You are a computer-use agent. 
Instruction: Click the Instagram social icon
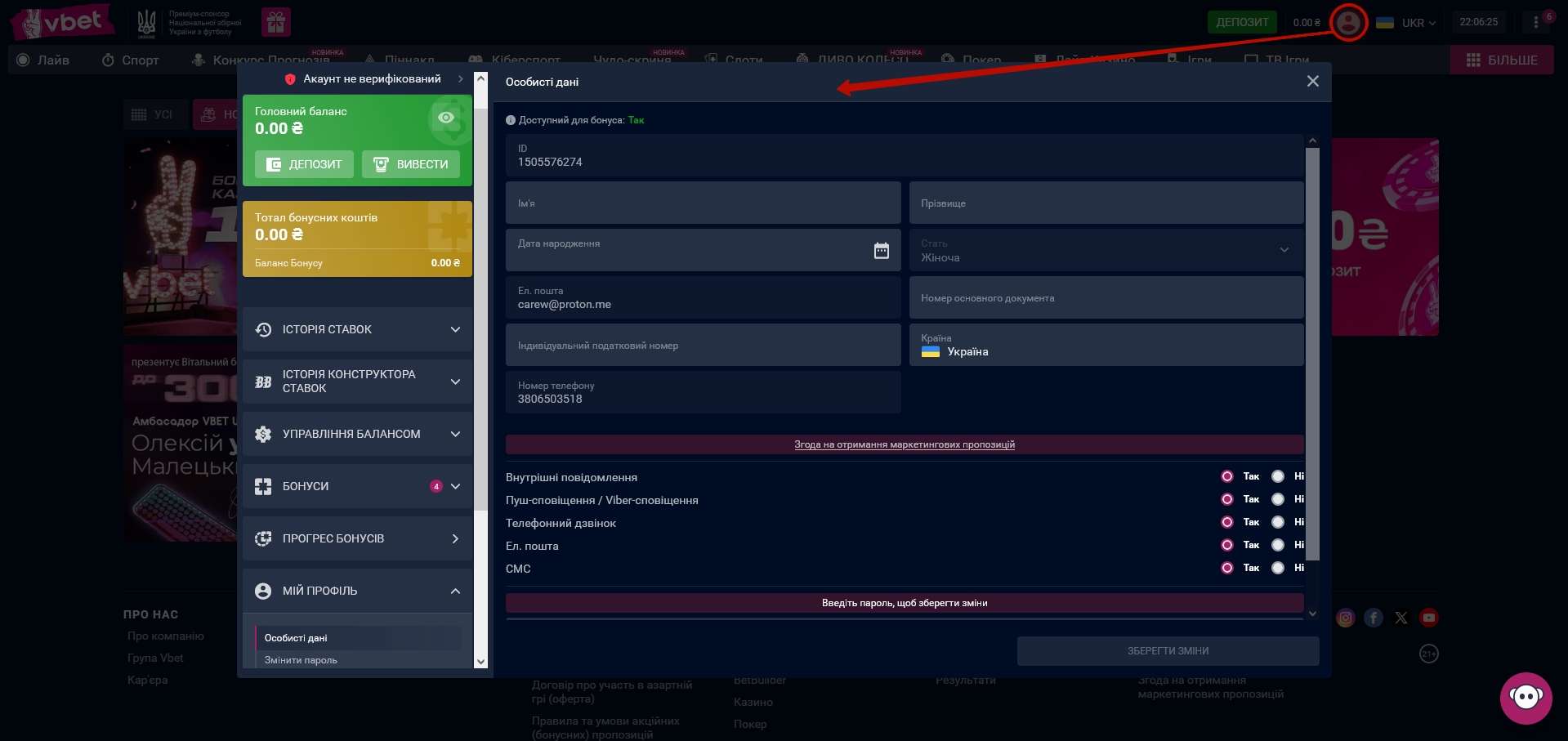tap(1345, 618)
